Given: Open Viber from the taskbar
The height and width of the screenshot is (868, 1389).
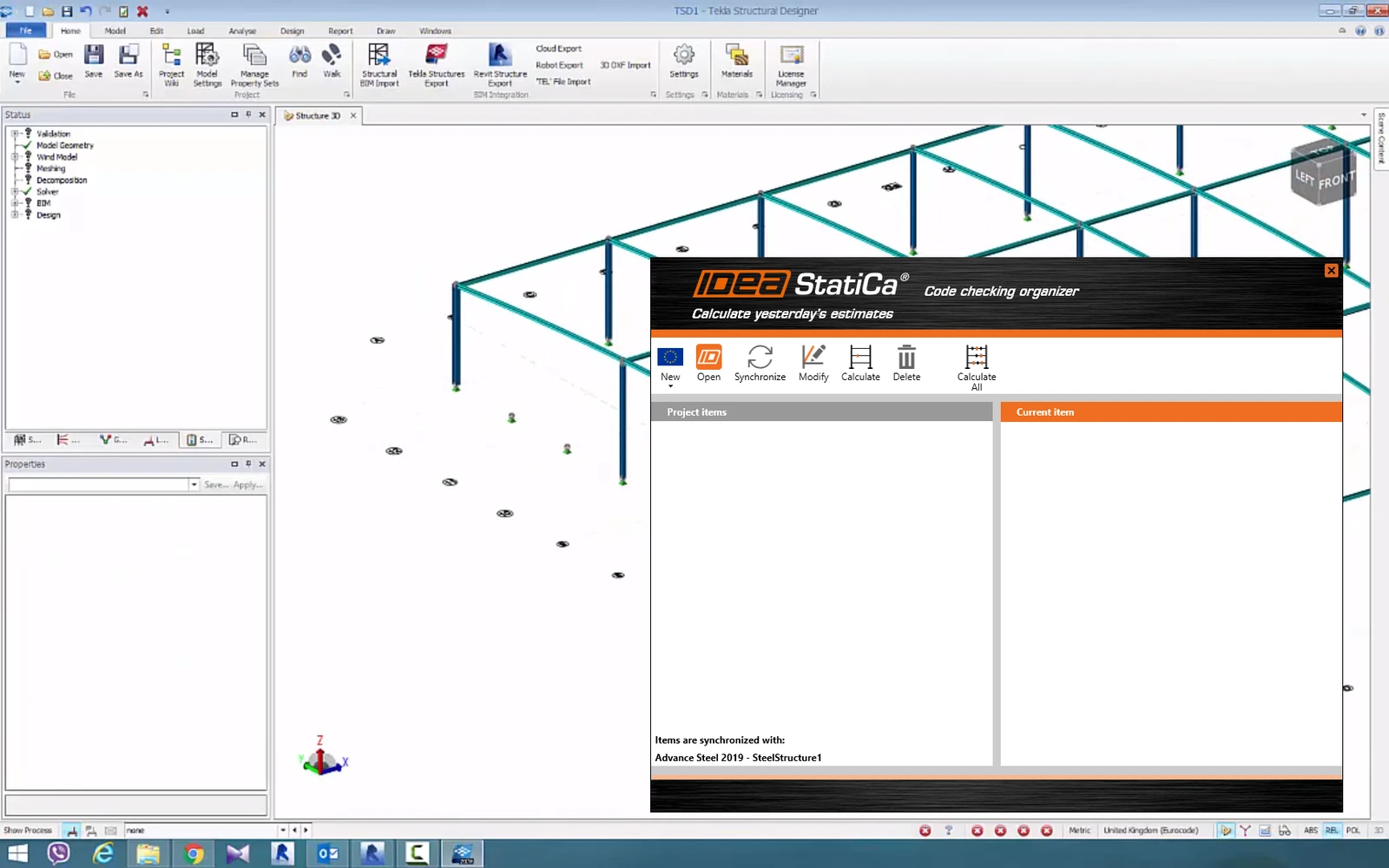Looking at the screenshot, I should click(x=58, y=853).
